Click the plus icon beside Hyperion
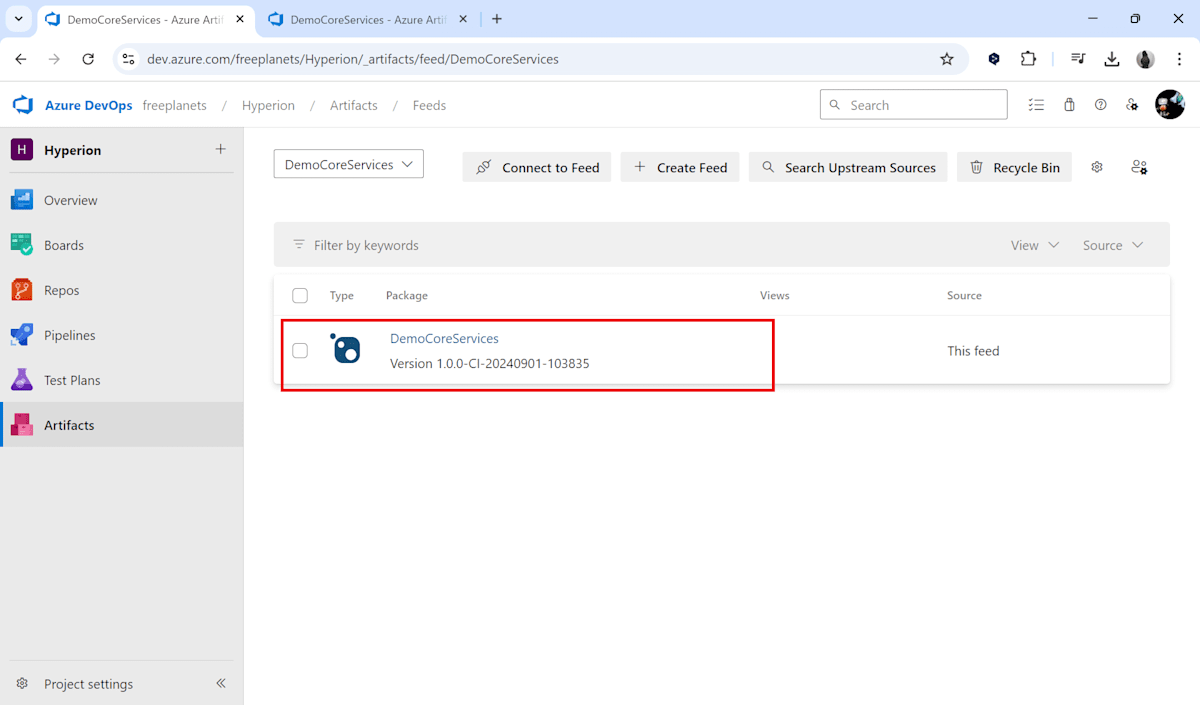This screenshot has width=1200, height=705. pyautogui.click(x=220, y=149)
